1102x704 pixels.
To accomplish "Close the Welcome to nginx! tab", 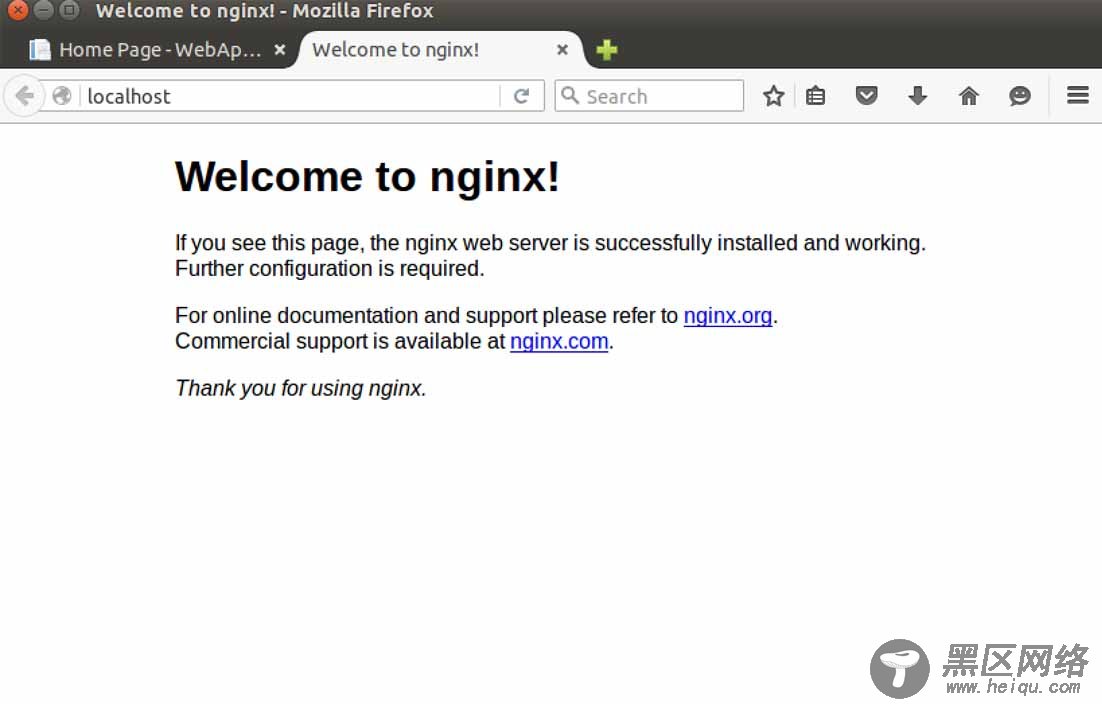I will [x=562, y=50].
